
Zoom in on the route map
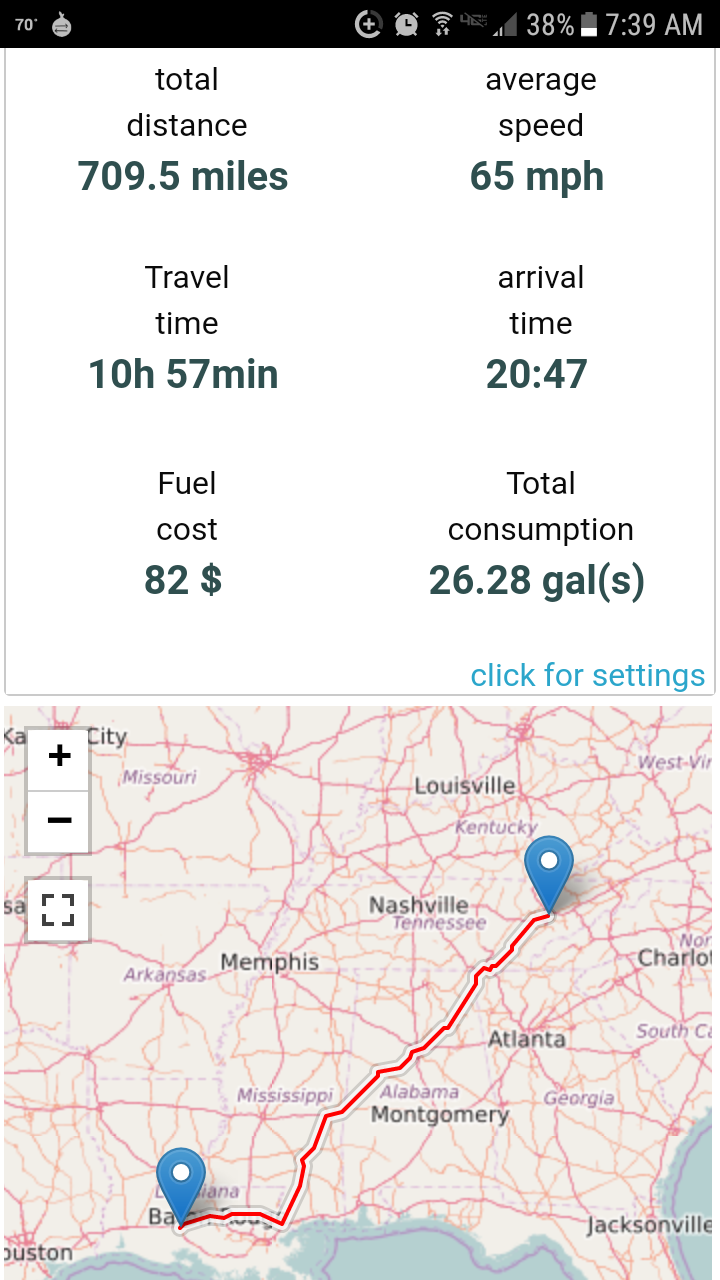[x=59, y=757]
